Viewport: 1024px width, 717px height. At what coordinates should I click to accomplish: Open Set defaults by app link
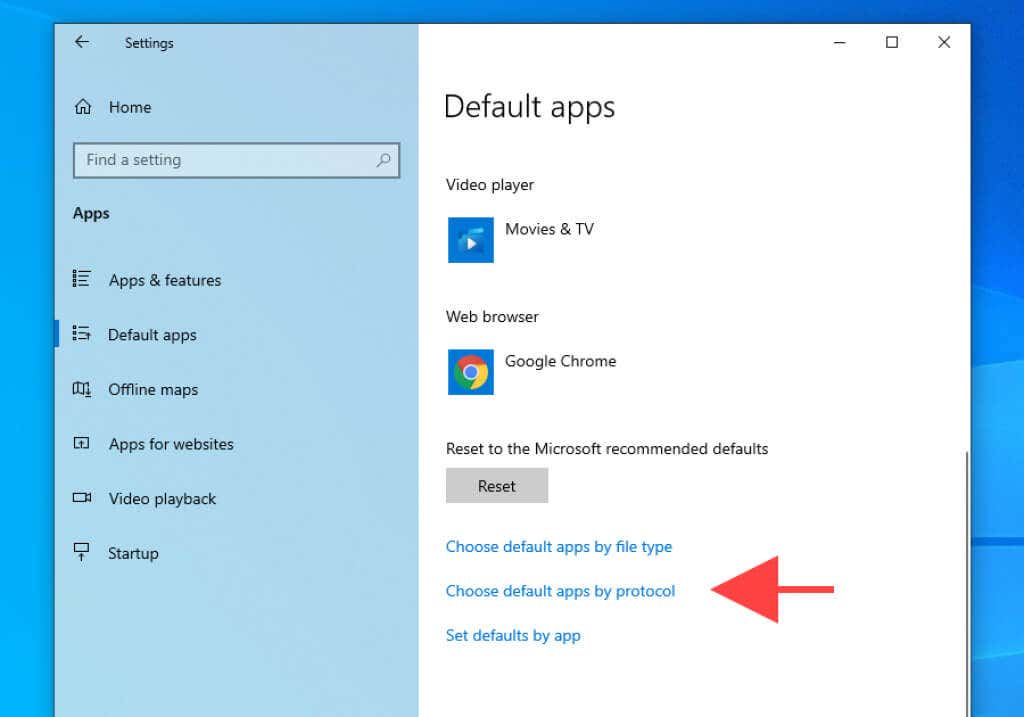[x=513, y=635]
